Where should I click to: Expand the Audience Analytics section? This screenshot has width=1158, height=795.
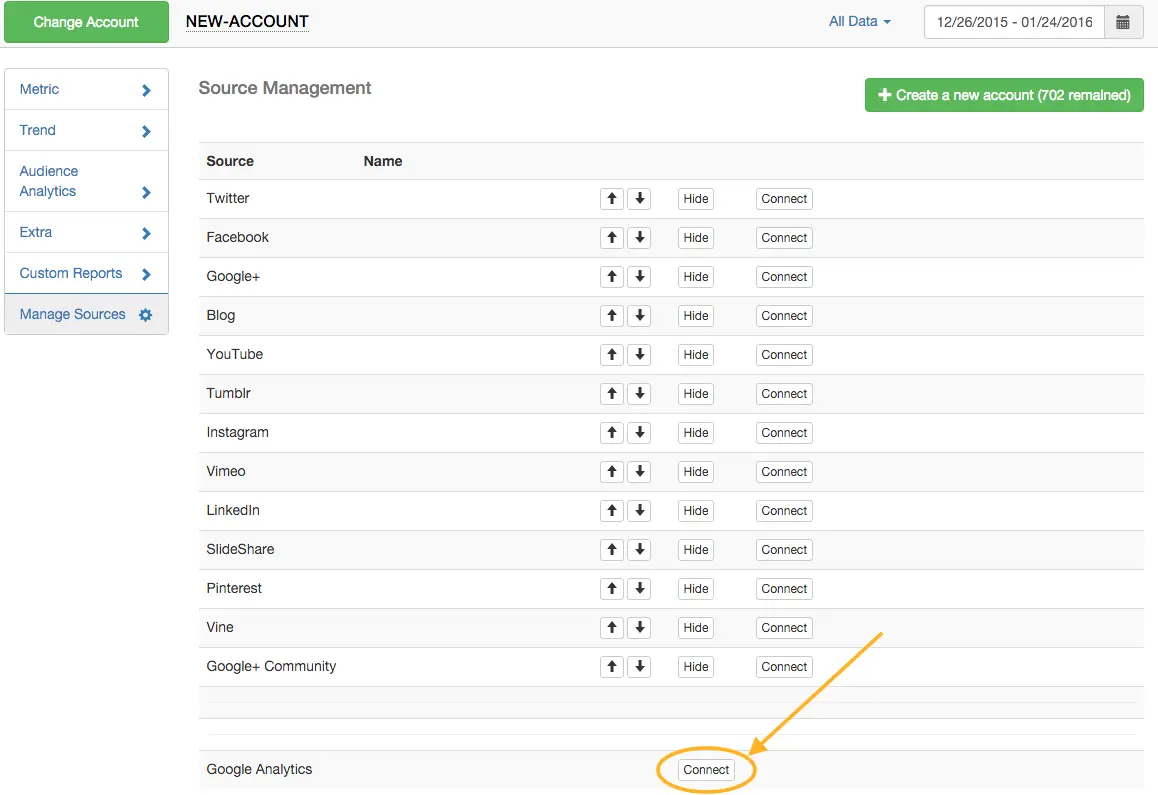click(86, 181)
